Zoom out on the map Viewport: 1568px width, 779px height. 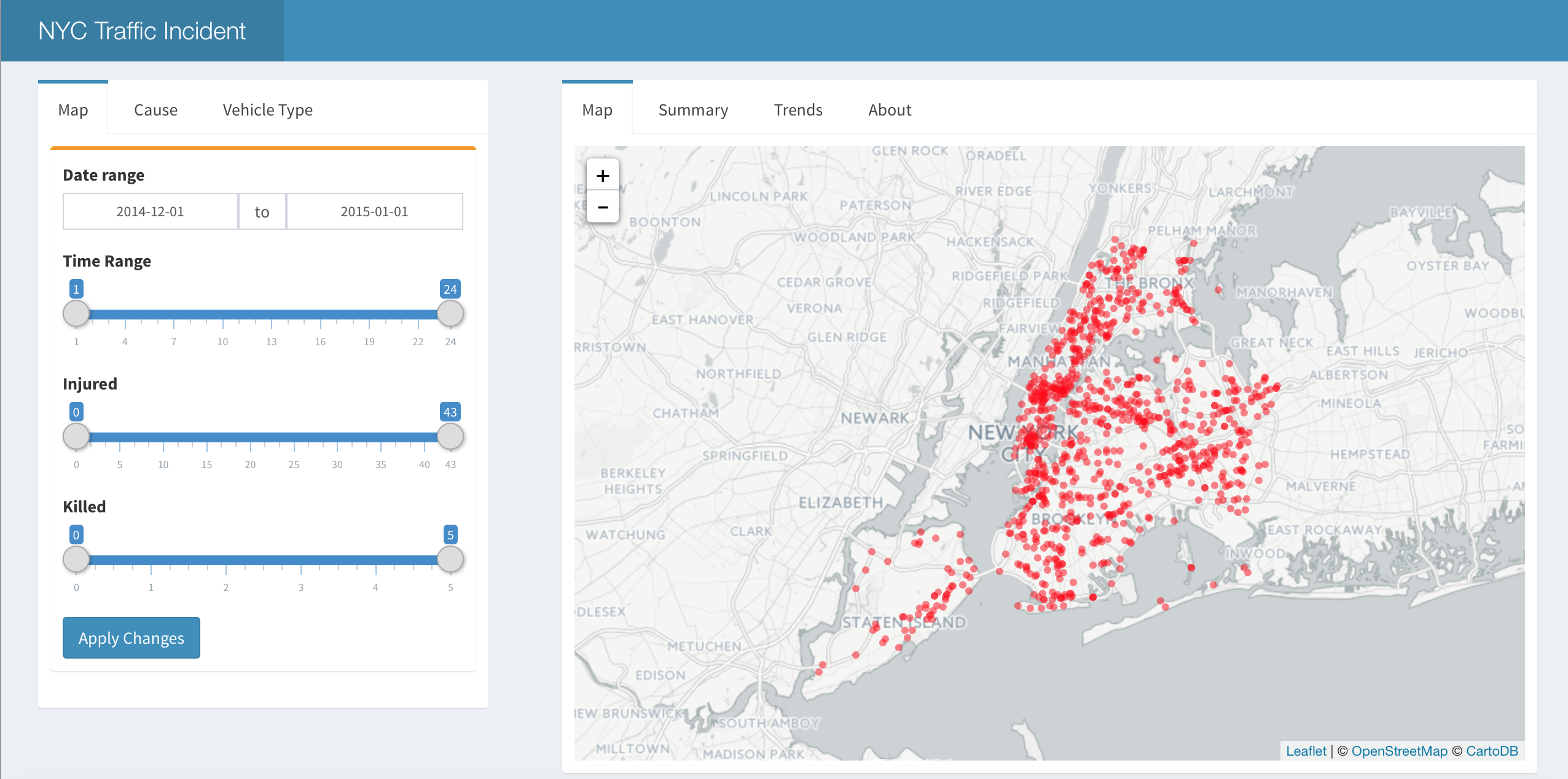coord(602,207)
